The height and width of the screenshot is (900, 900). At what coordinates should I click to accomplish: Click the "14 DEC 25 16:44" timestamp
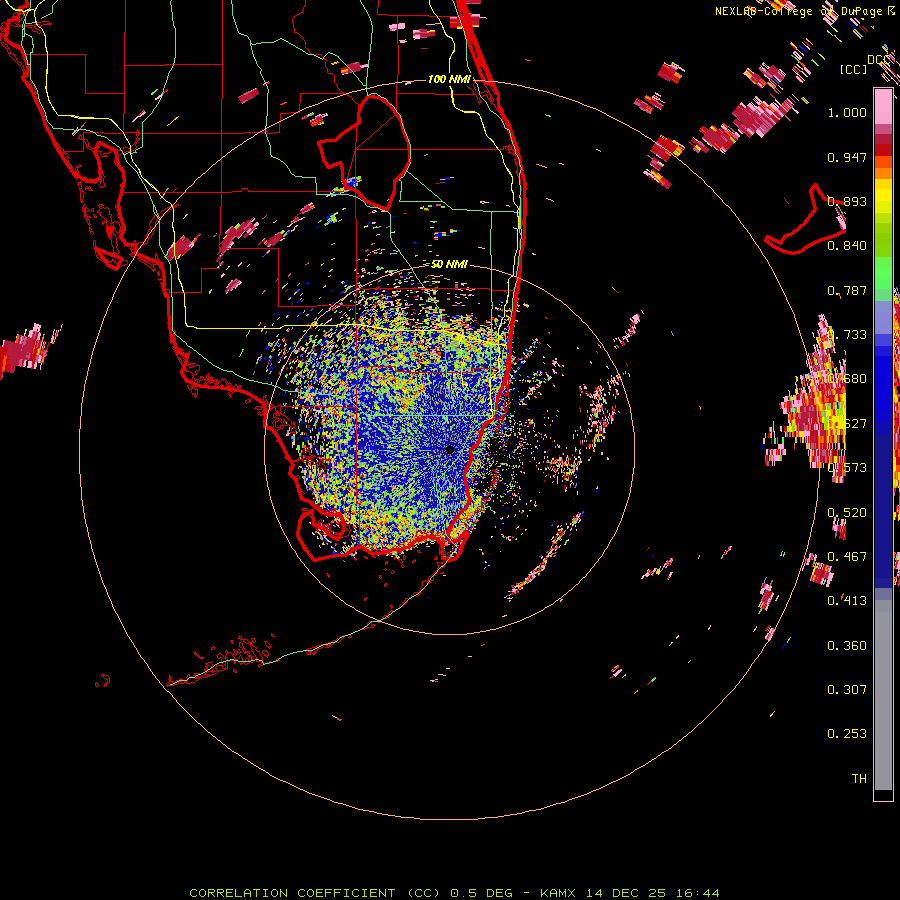coord(653,893)
